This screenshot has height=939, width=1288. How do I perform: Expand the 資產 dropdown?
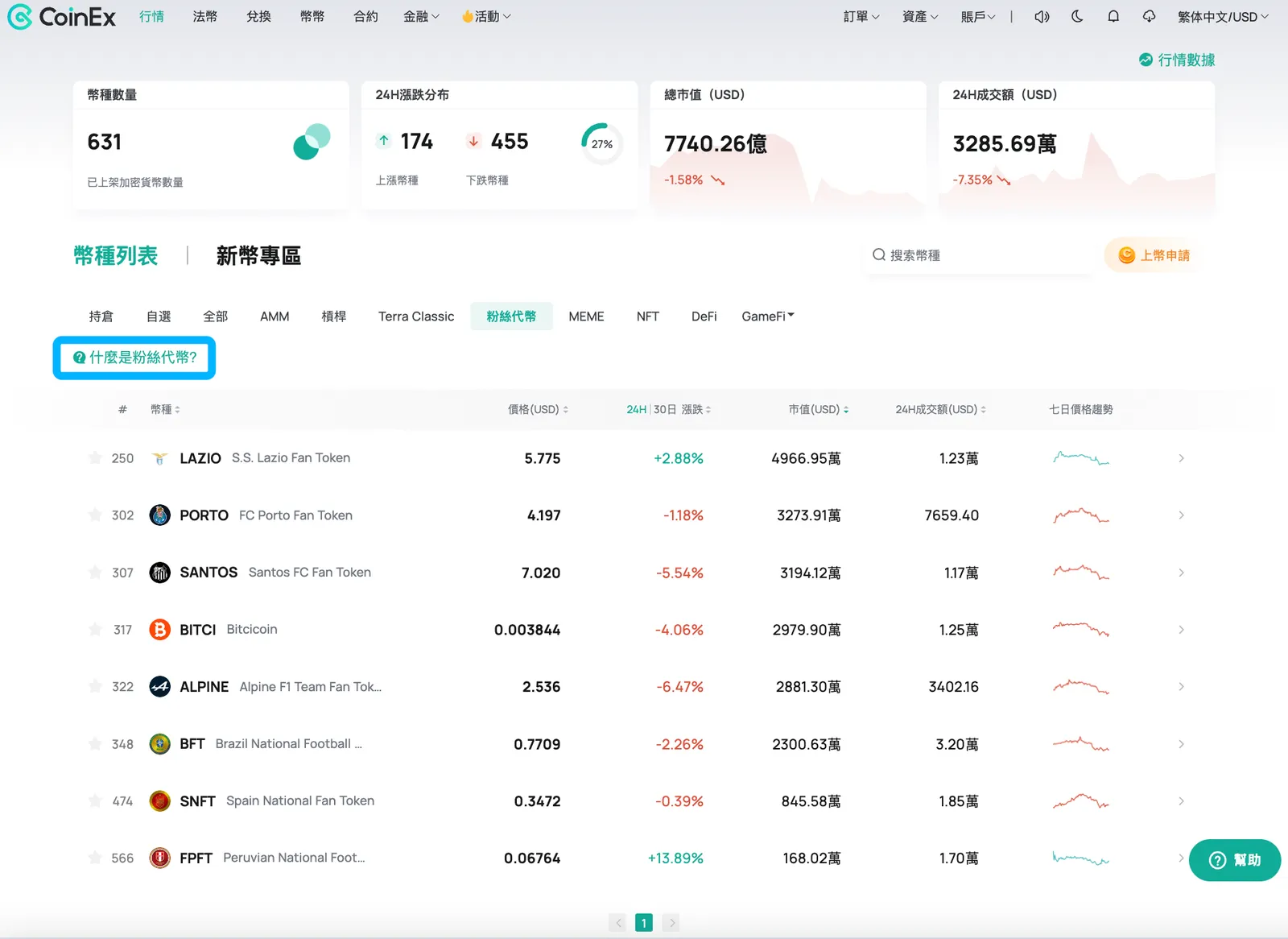pos(920,16)
